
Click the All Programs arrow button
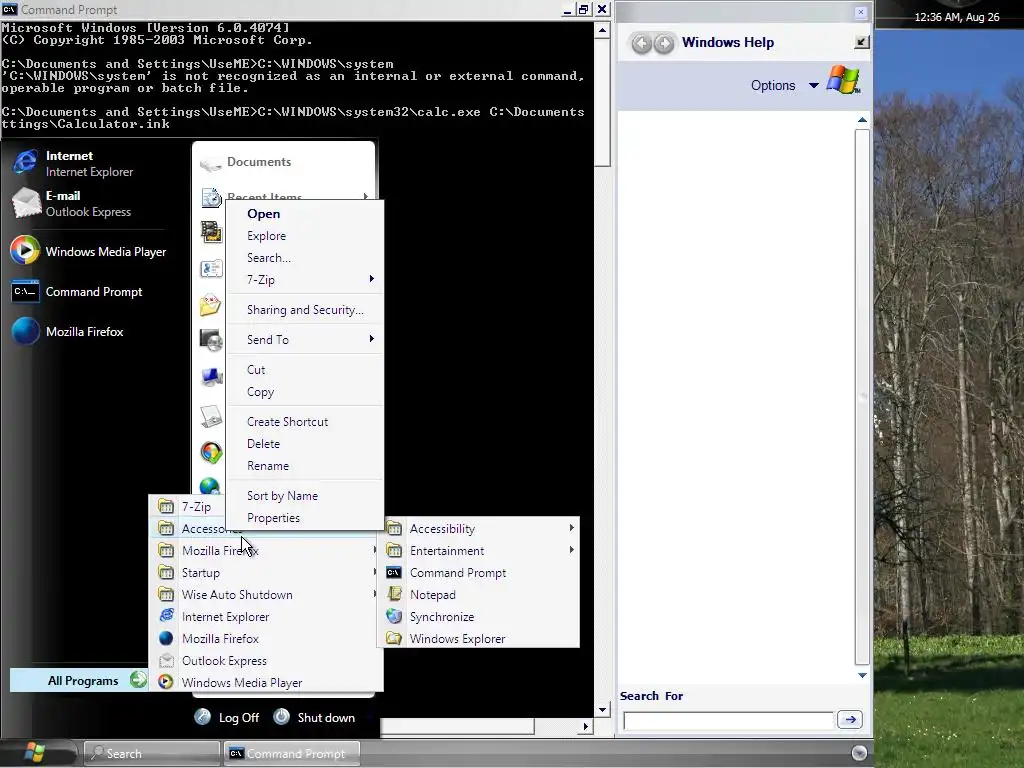tap(138, 680)
